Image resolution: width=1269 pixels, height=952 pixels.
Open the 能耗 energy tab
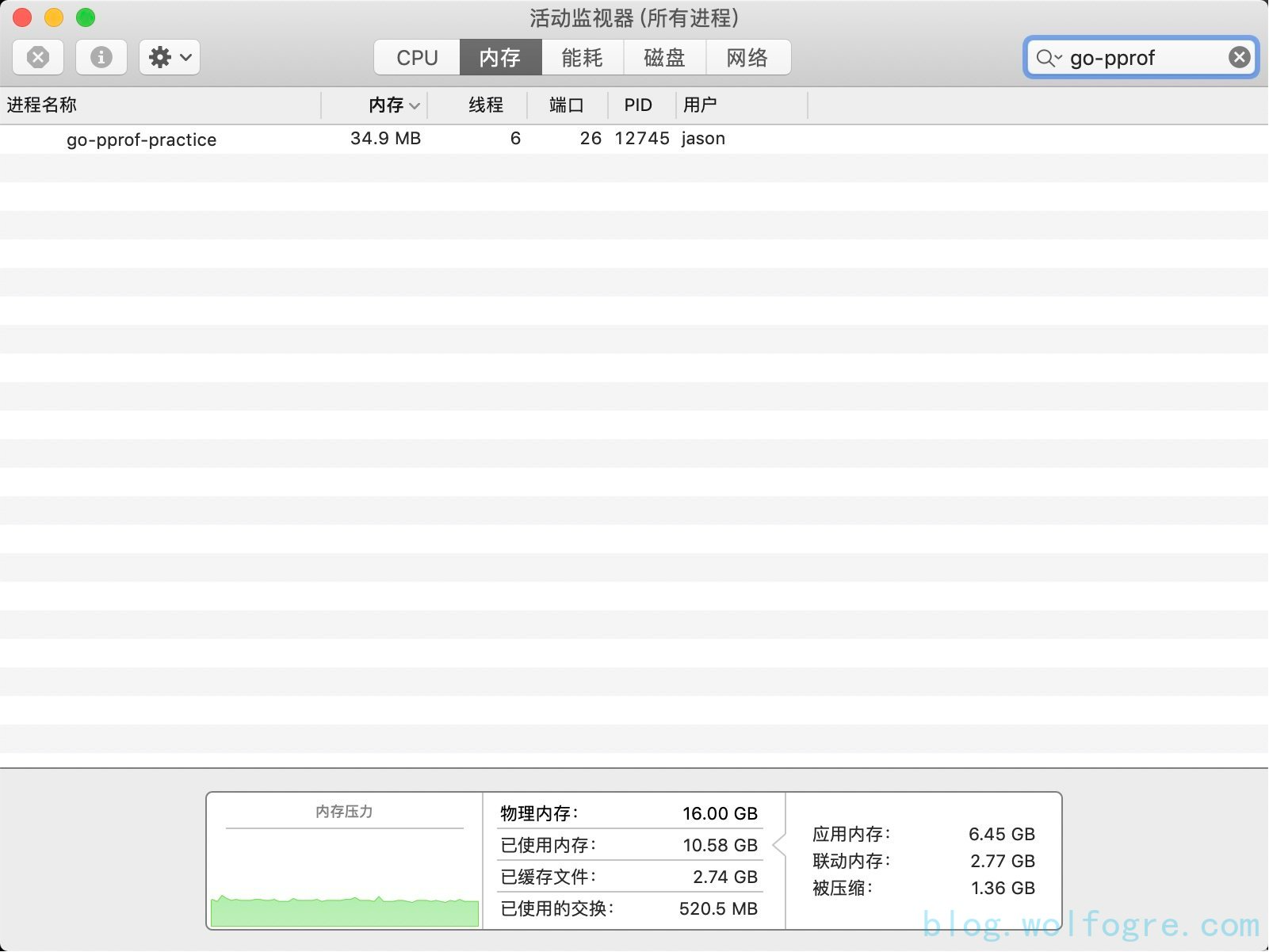click(583, 58)
